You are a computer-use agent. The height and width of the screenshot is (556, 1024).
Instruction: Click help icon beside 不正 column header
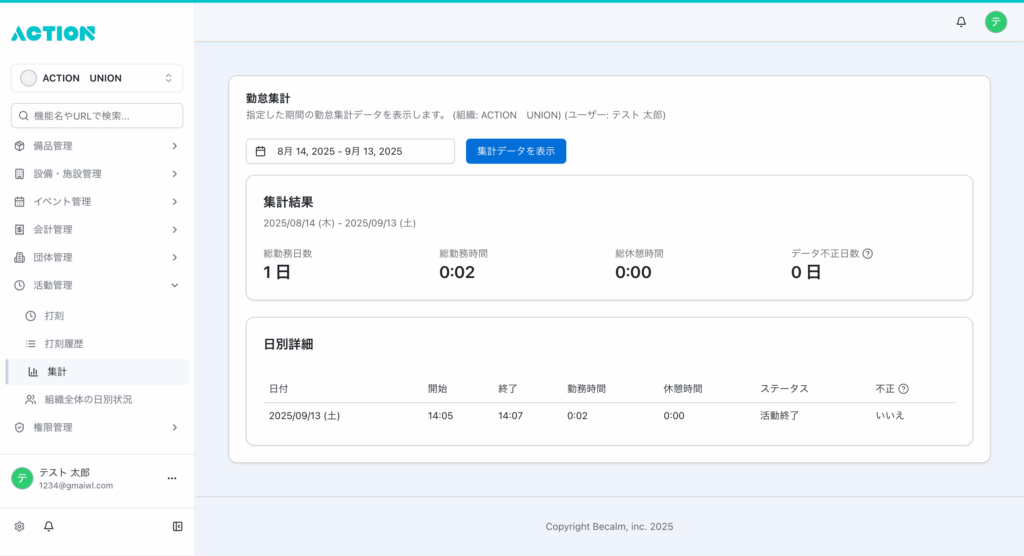click(x=903, y=389)
